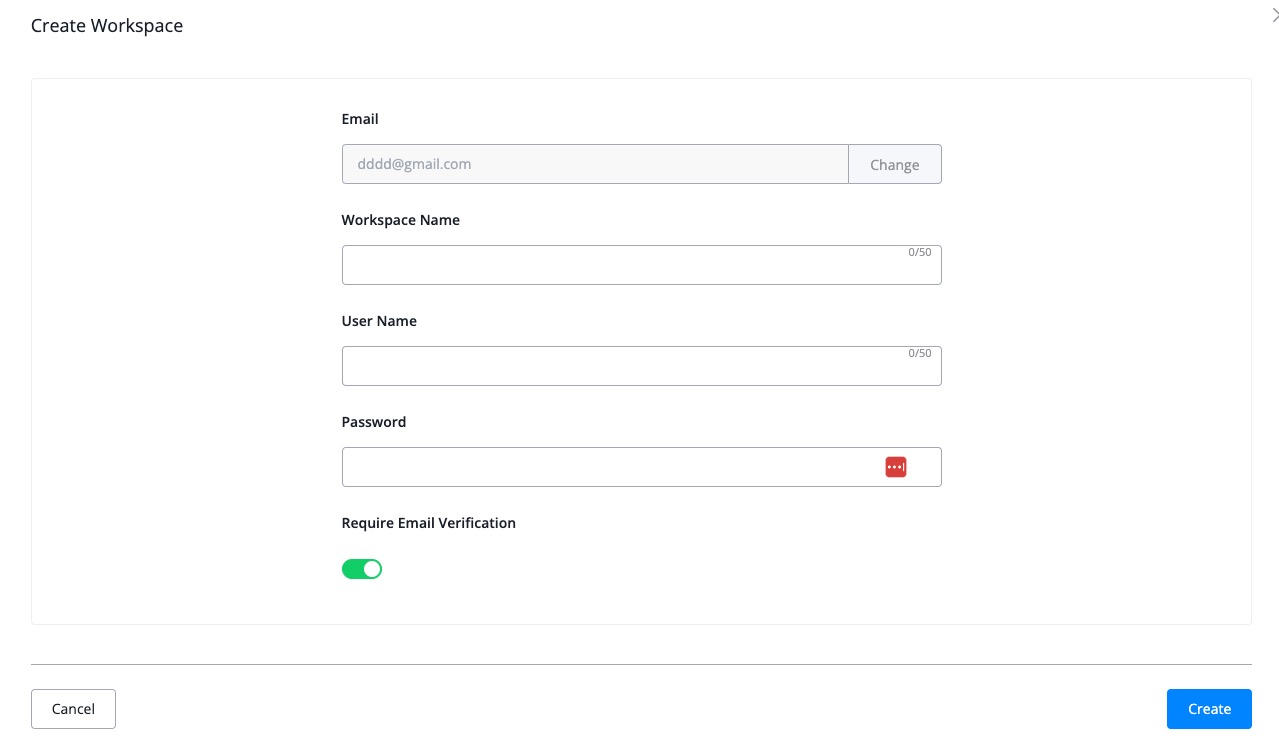1279x751 pixels.
Task: Focus the User Name text field
Action: [642, 366]
